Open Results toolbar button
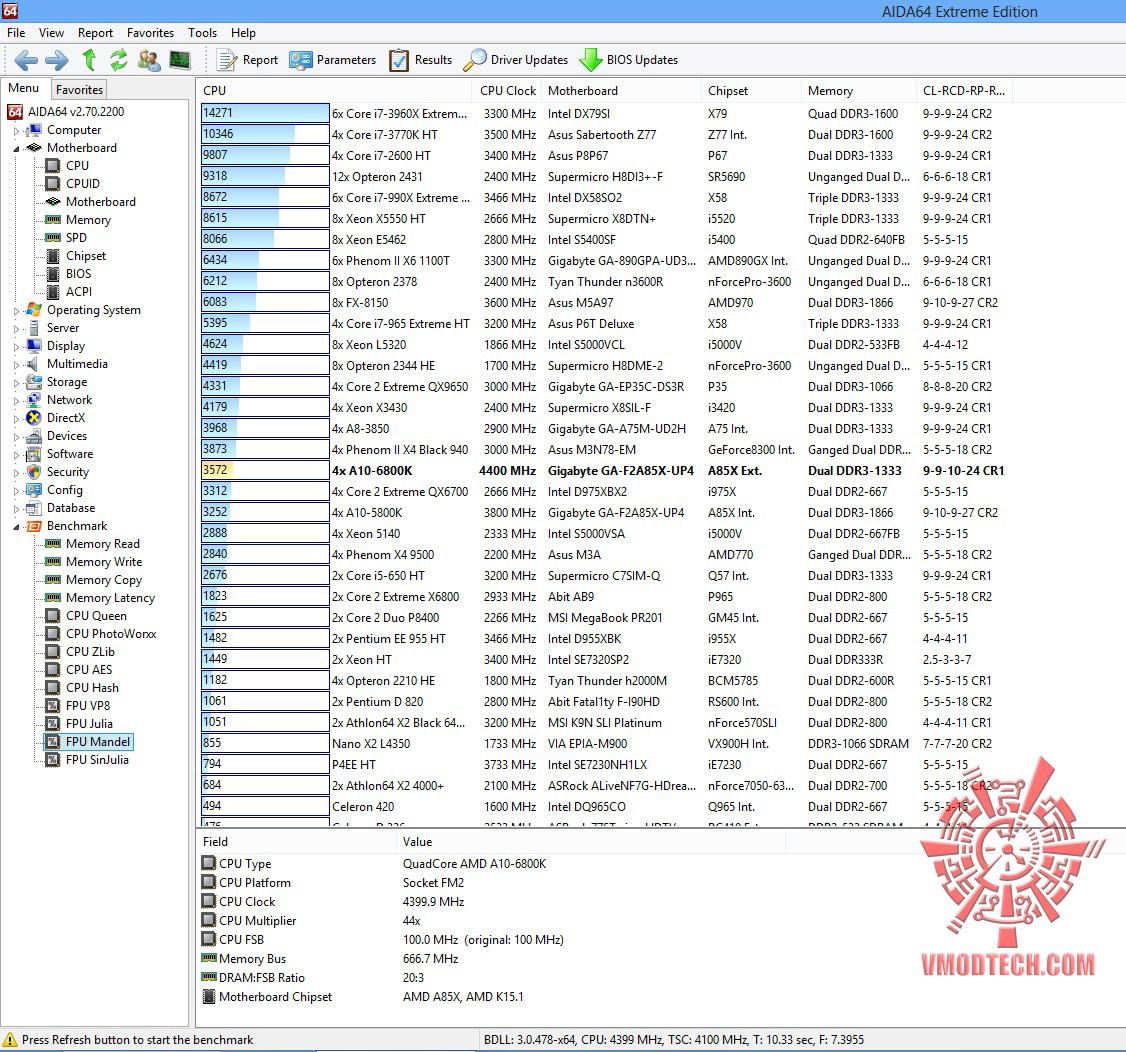Screen dimensions: 1126x1052 point(420,60)
